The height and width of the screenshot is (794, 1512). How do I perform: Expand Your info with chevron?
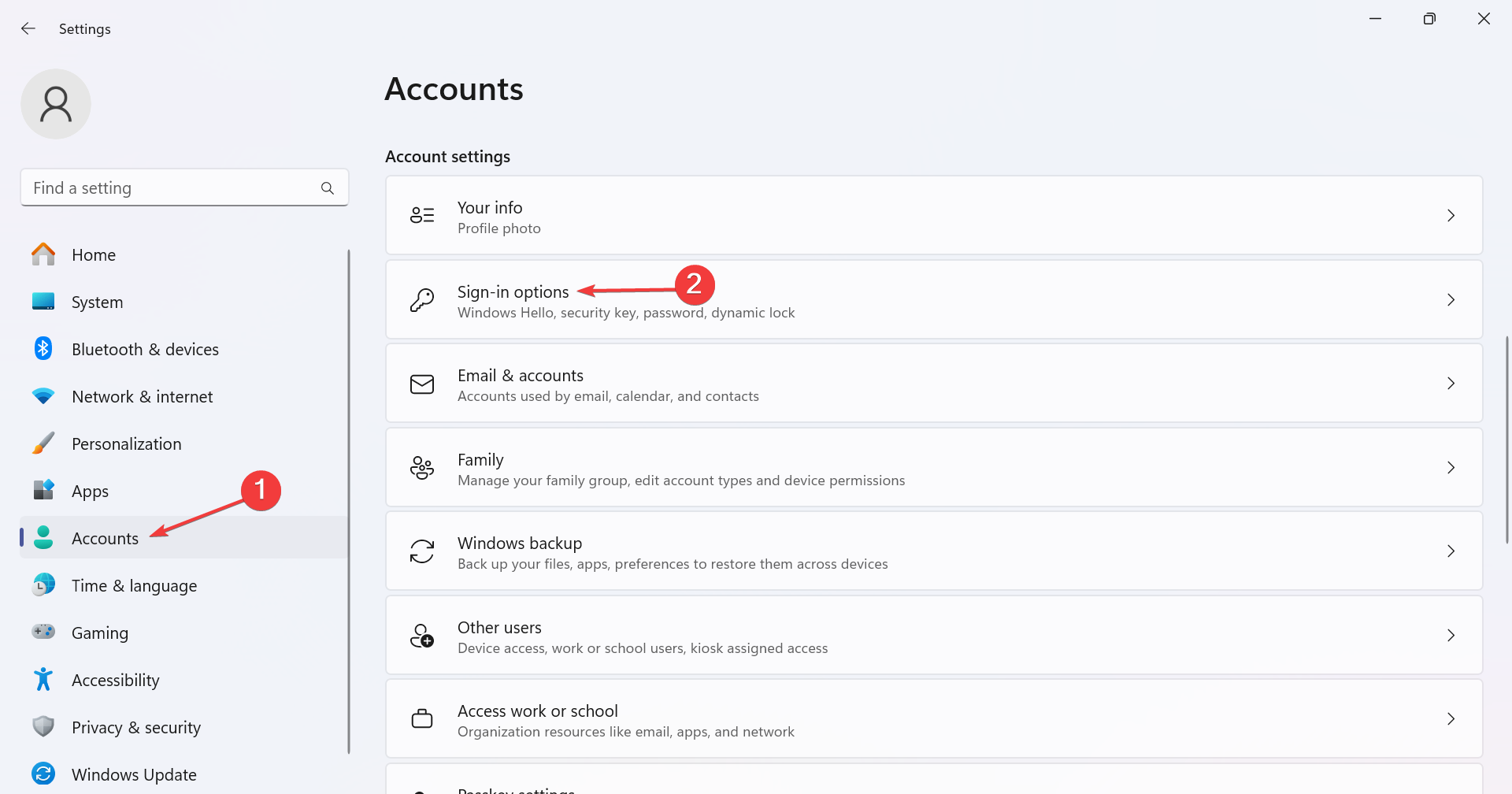pos(1451,216)
